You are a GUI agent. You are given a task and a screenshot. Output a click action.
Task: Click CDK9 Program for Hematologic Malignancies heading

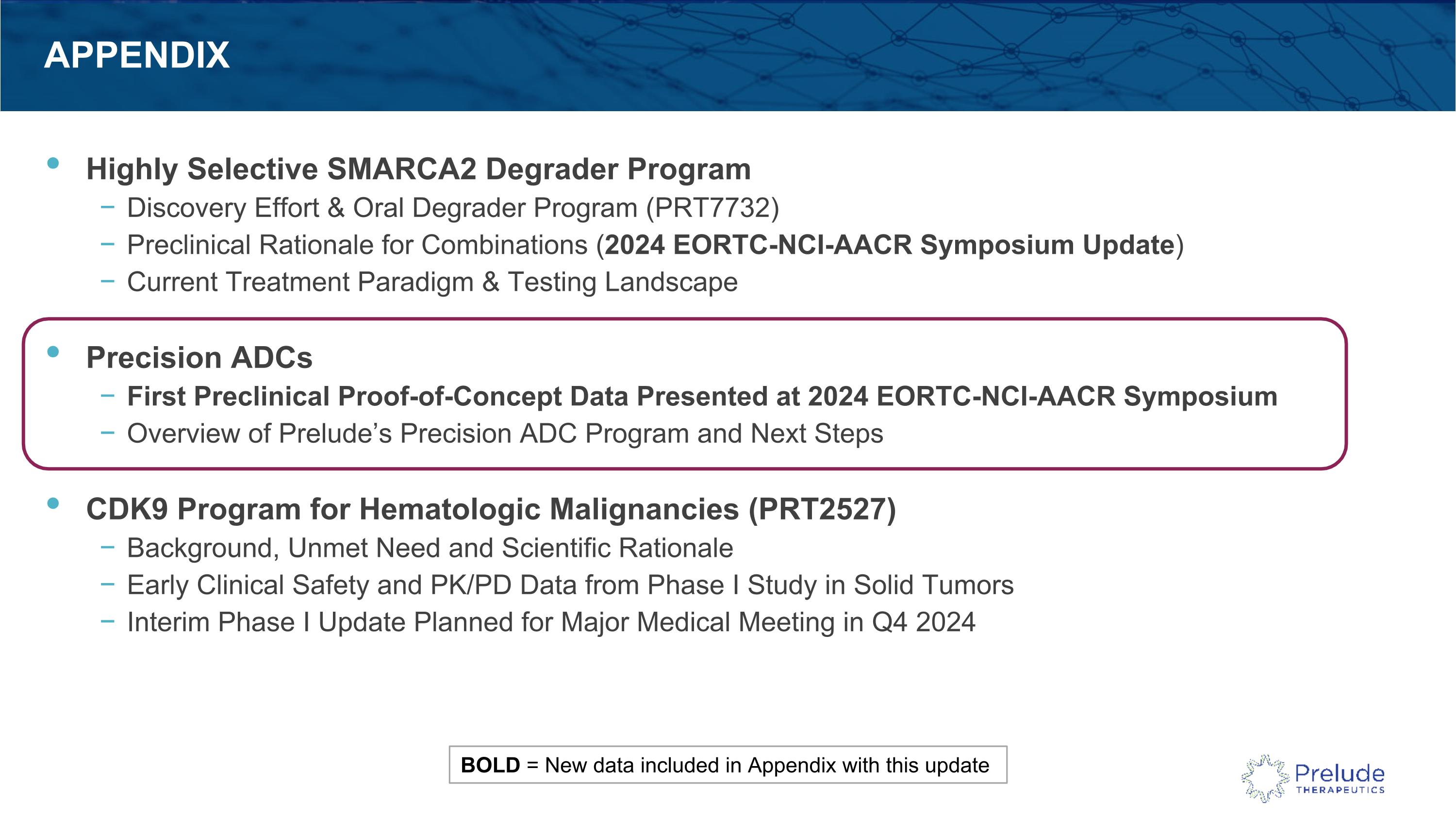491,509
